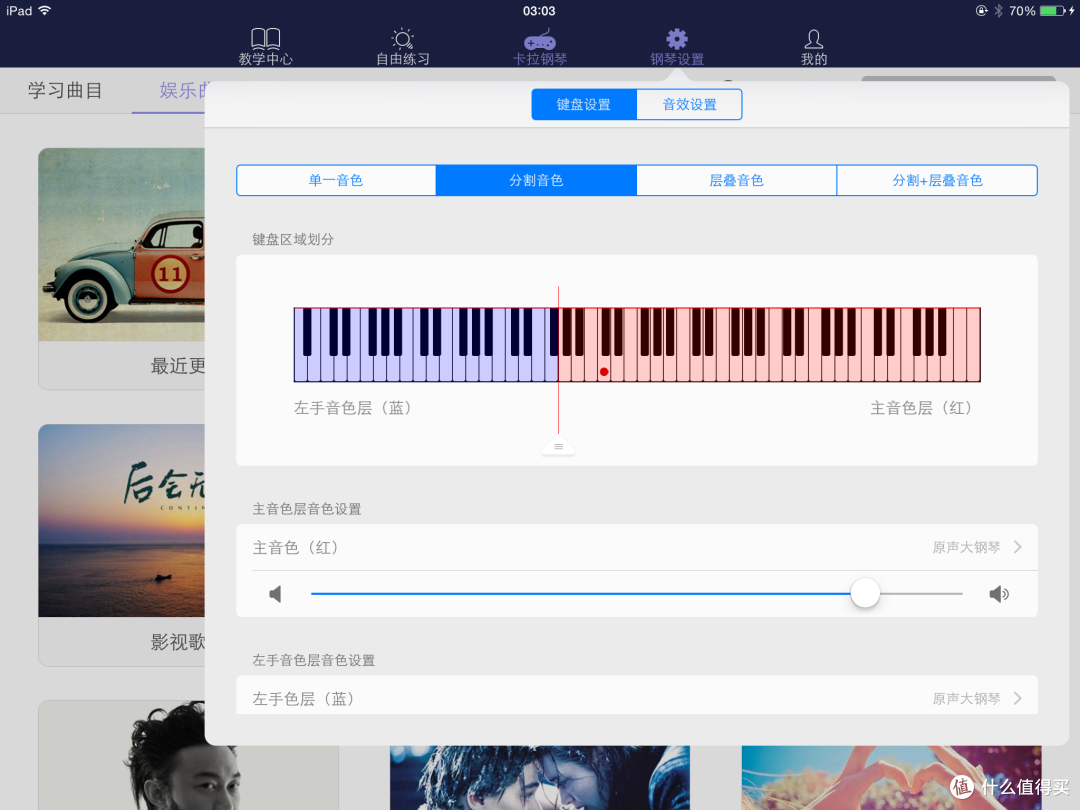The height and width of the screenshot is (810, 1080).
Task: Click the 左手音色层（蓝）label
Action: [353, 408]
